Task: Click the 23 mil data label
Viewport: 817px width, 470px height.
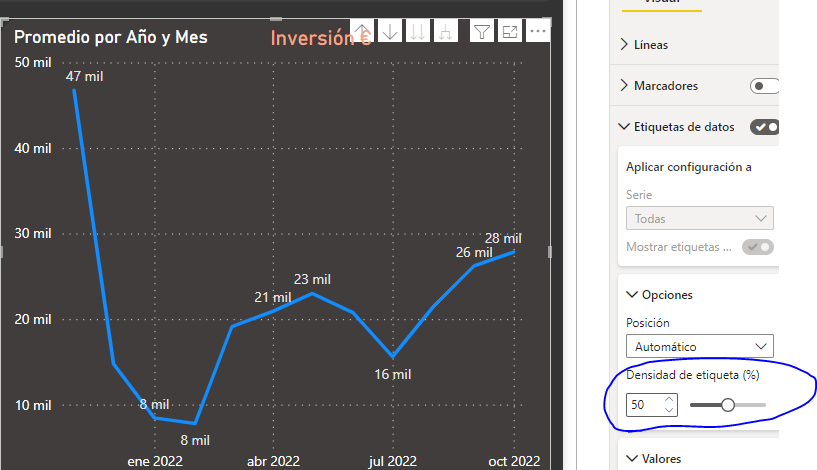Action: tap(312, 279)
